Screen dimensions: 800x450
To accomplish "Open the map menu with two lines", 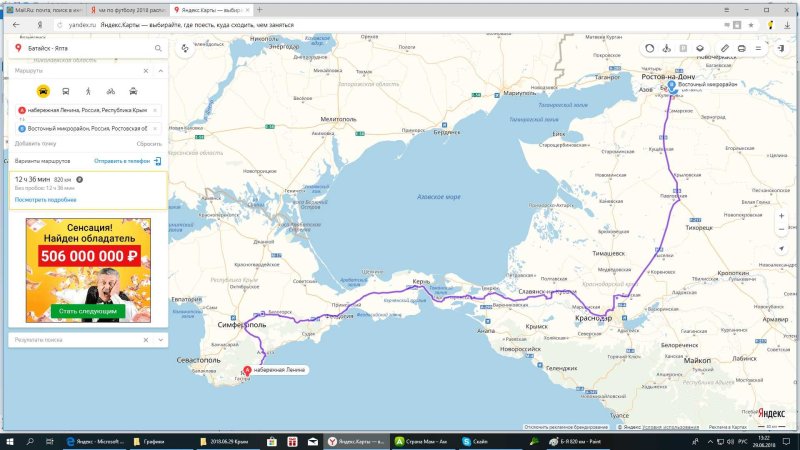I will coord(758,48).
